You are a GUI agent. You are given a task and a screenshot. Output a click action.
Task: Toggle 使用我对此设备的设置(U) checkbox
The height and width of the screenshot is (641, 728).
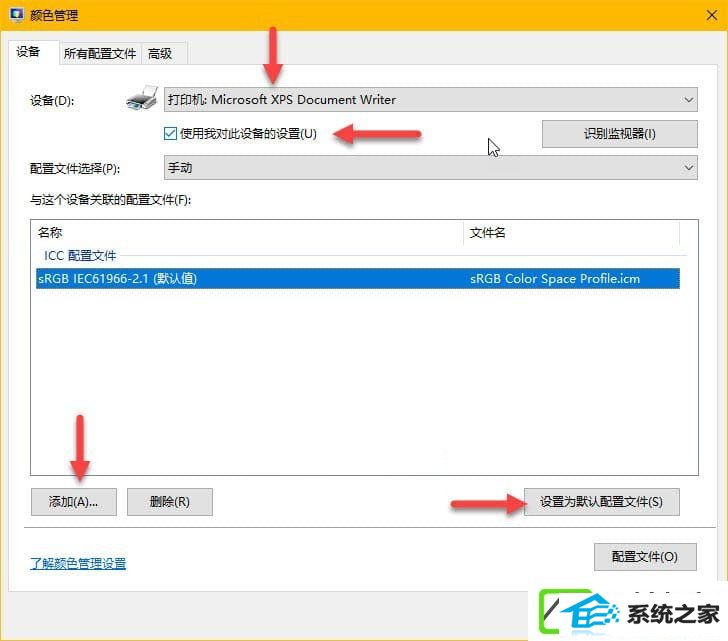[x=170, y=134]
